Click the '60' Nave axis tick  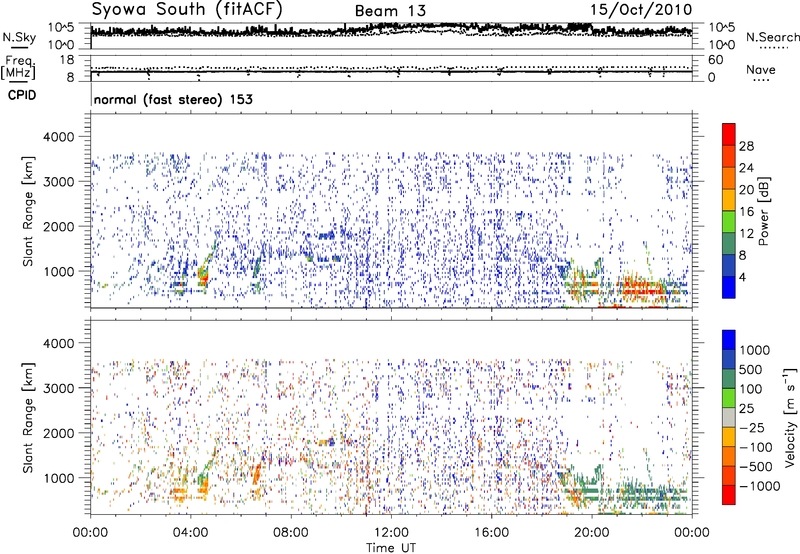[x=715, y=60]
